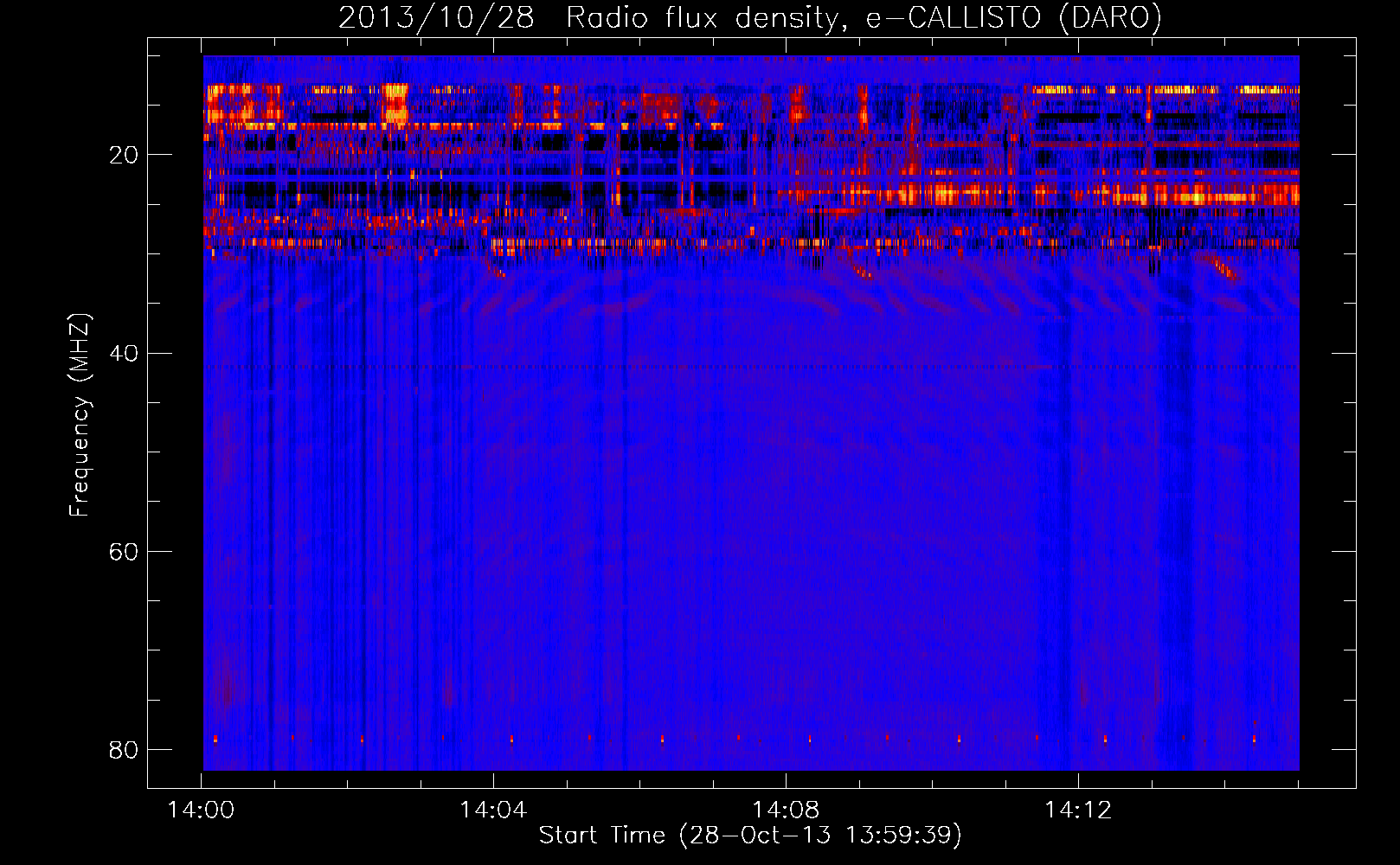1400x865 pixels.
Task: Click the '14:00' time tick label
Action: 201,811
